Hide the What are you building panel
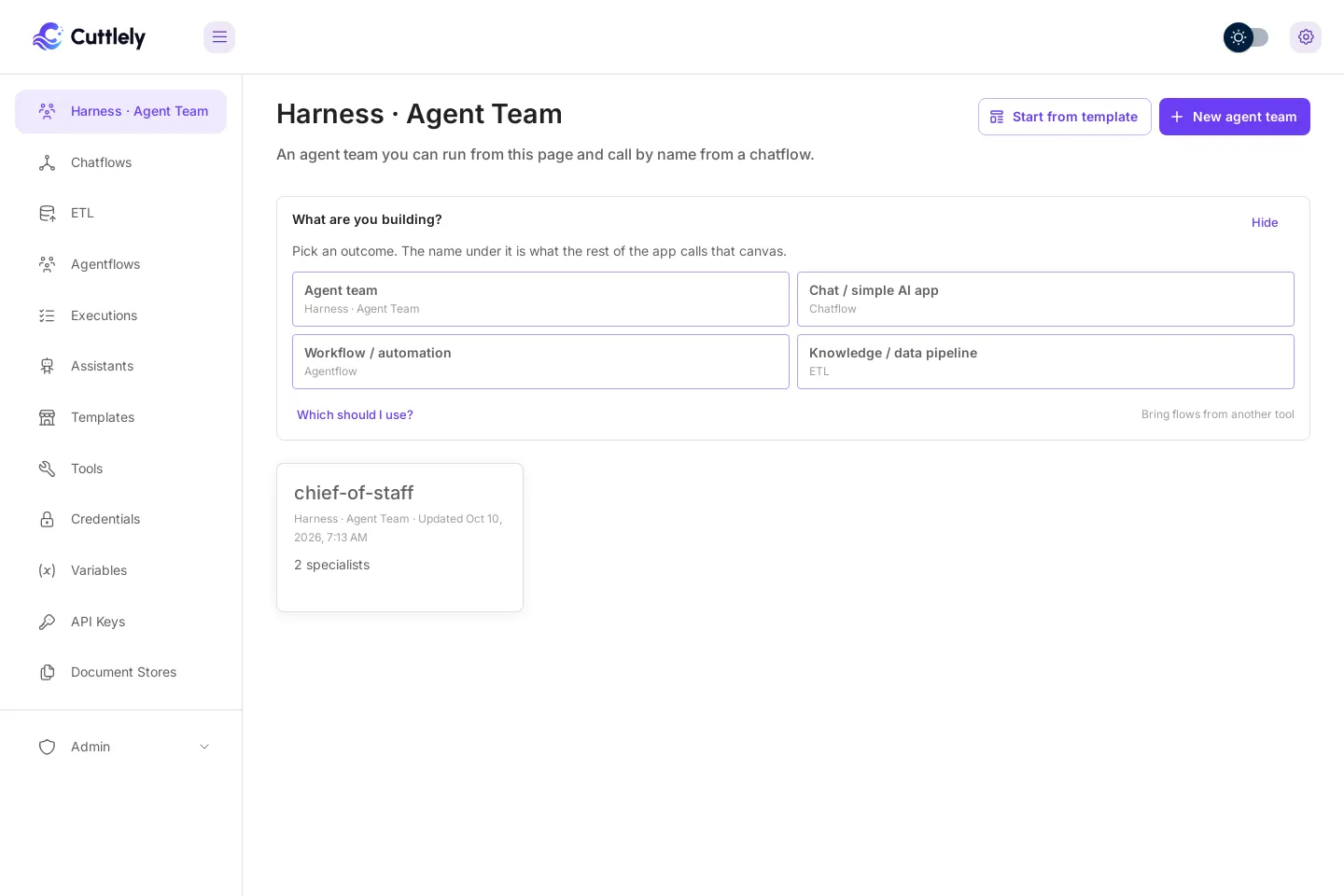The width and height of the screenshot is (1344, 896). (x=1265, y=222)
